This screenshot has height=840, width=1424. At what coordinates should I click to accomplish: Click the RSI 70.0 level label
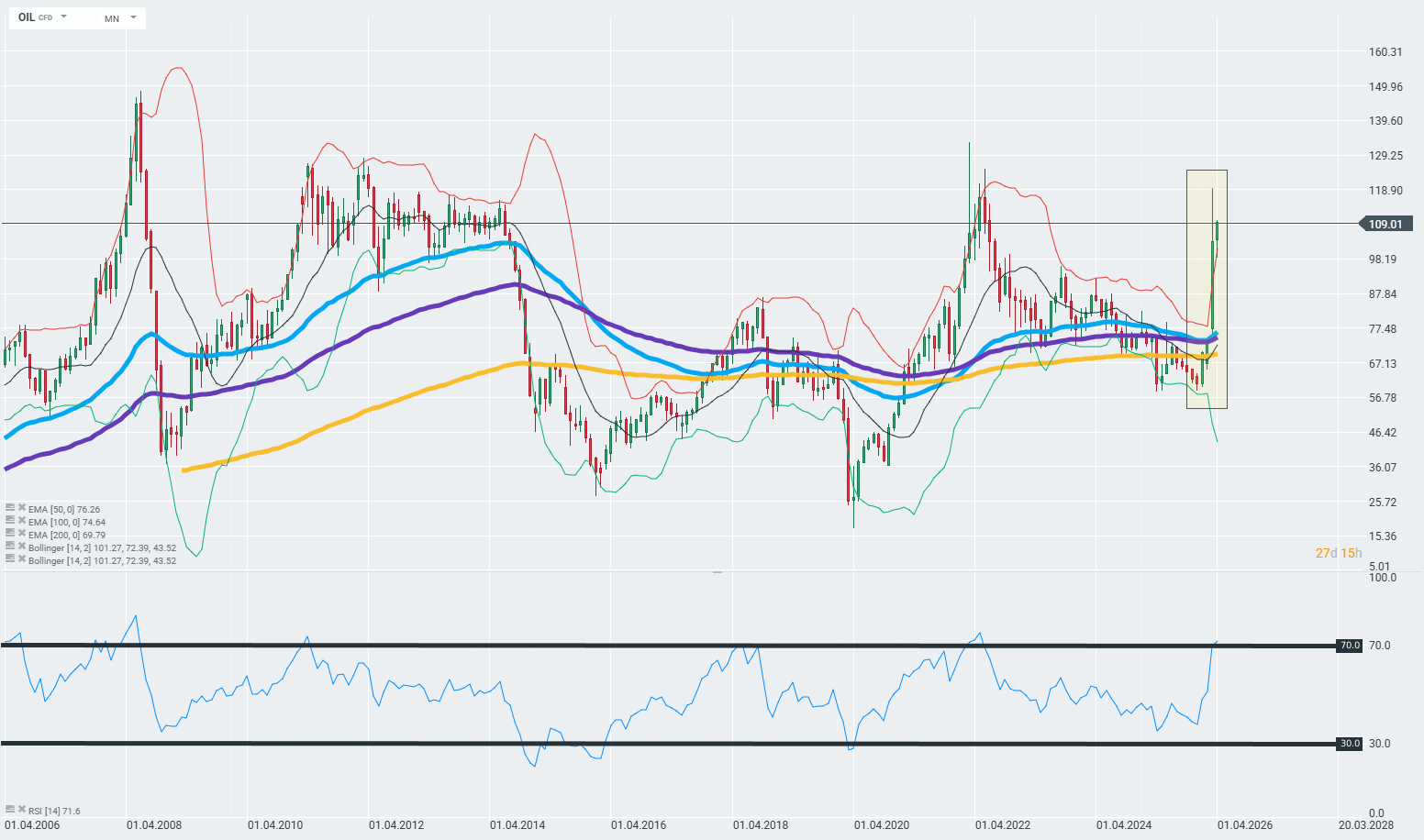point(1349,646)
